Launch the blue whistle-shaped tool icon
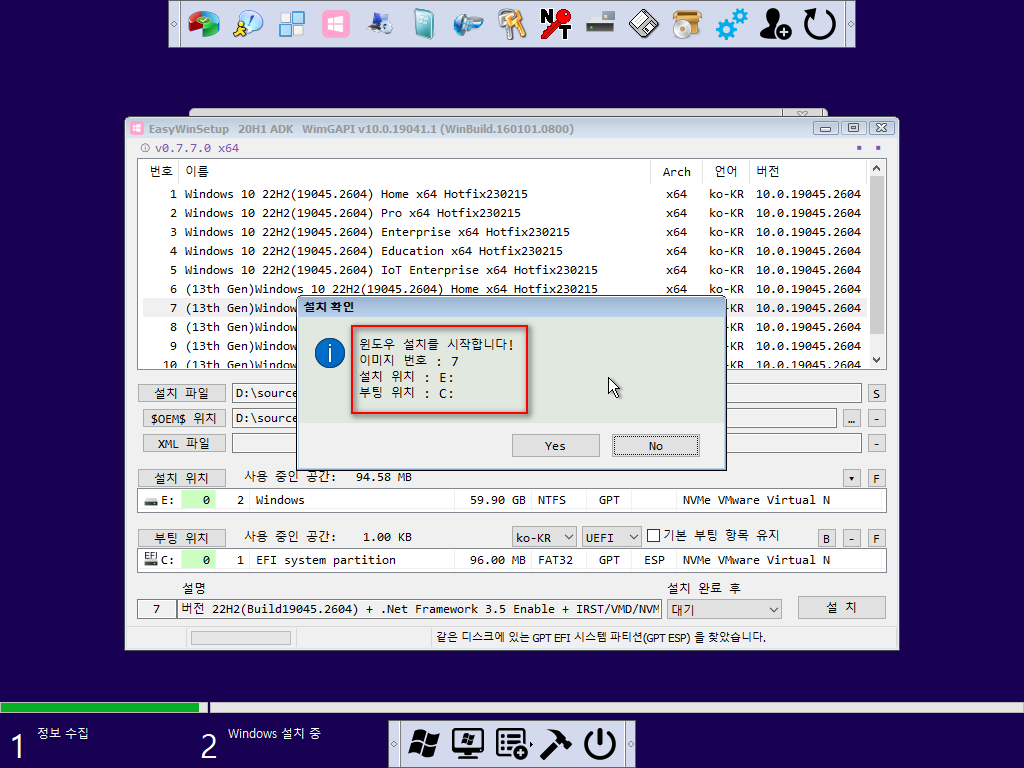The width and height of the screenshot is (1024, 768). coord(468,24)
